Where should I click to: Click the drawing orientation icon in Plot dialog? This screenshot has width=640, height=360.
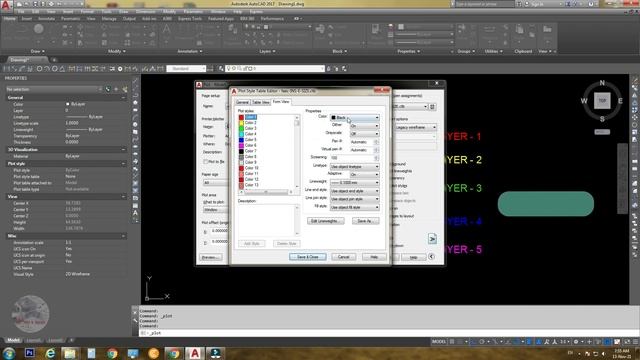pyautogui.click(x=432, y=239)
